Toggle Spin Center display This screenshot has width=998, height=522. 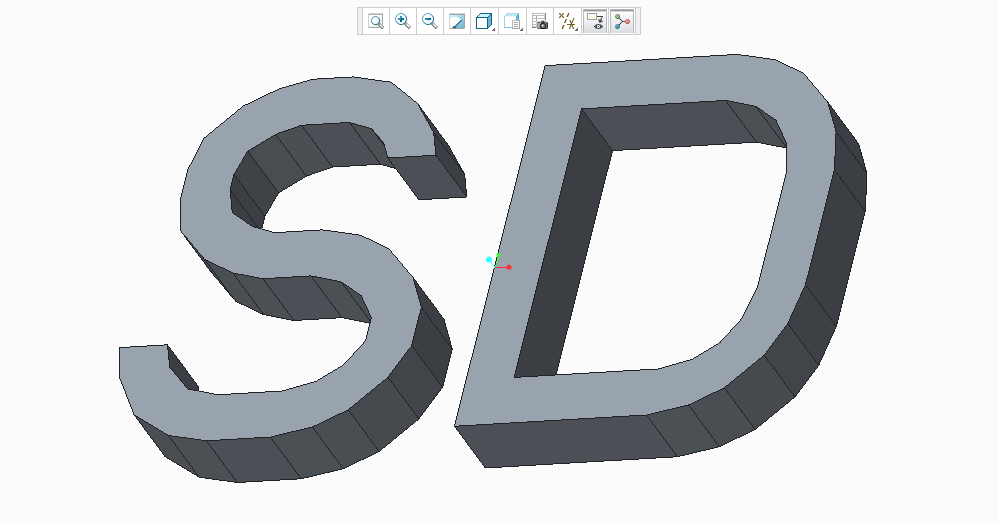(622, 21)
